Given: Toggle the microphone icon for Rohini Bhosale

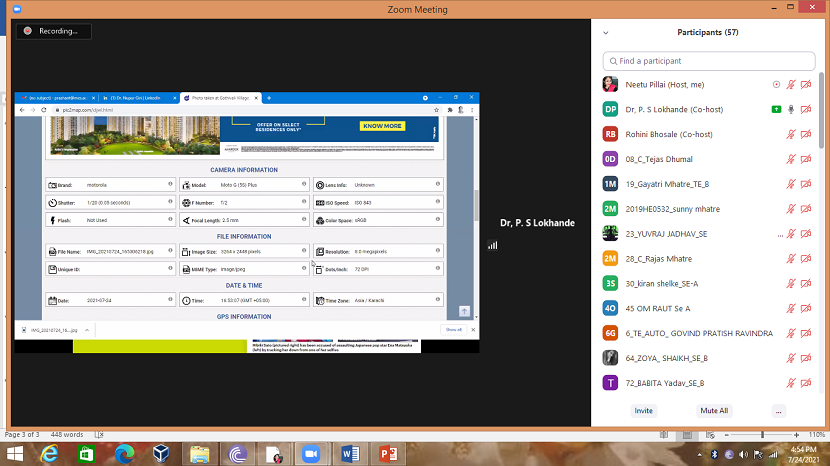Looking at the screenshot, I should click(x=791, y=135).
